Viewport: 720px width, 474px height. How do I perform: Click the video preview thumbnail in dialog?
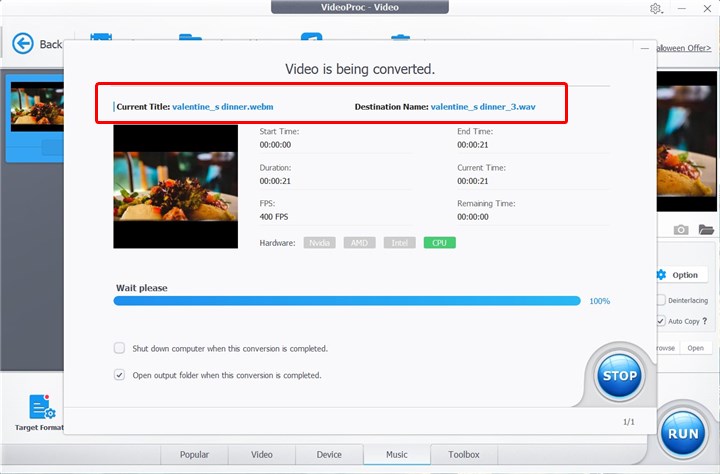pyautogui.click(x=175, y=186)
